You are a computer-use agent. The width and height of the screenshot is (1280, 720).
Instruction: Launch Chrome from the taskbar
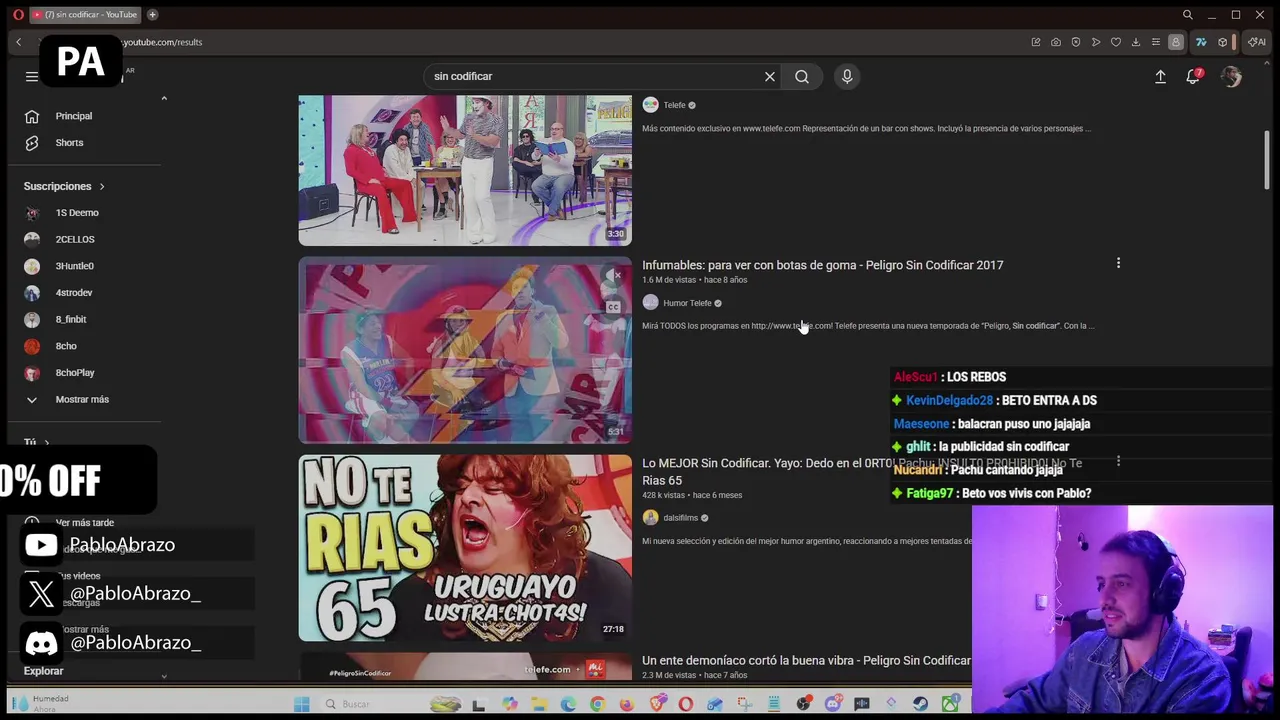[x=597, y=704]
